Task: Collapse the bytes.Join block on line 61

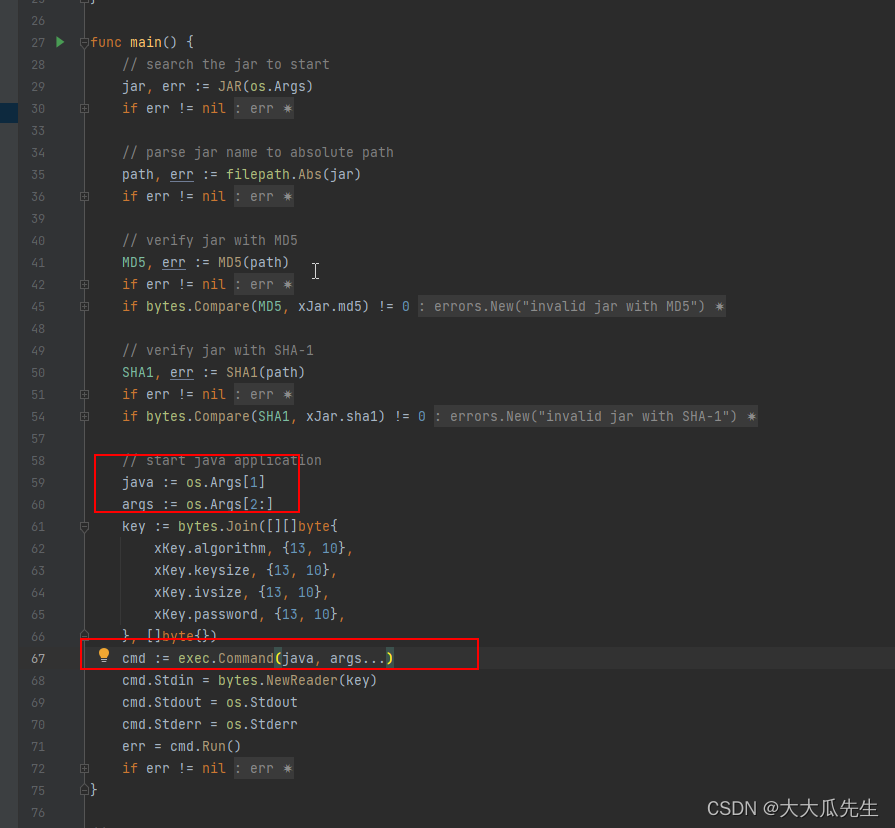Action: coord(84,527)
